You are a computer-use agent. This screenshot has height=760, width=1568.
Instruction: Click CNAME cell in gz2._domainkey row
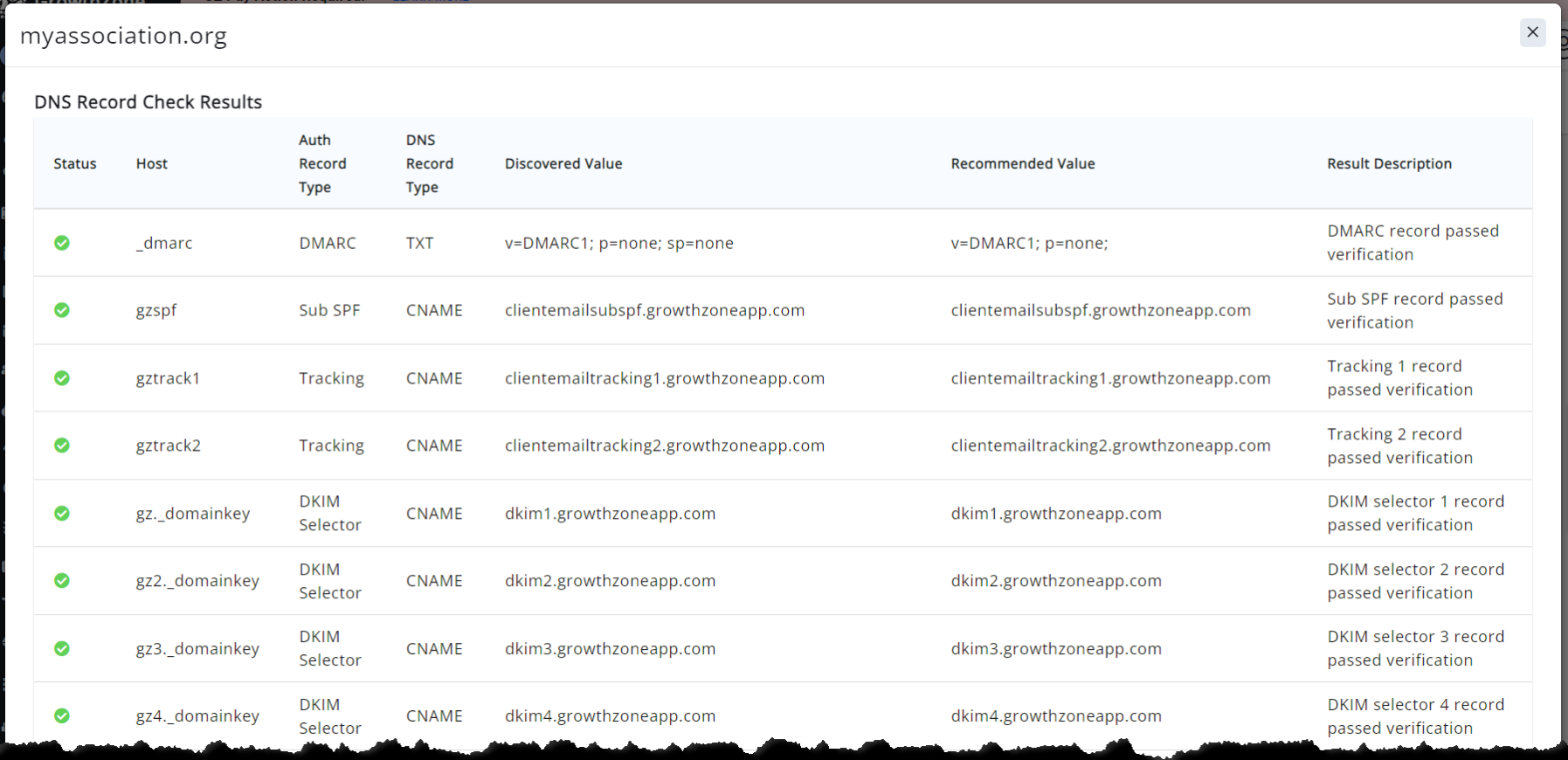(434, 581)
